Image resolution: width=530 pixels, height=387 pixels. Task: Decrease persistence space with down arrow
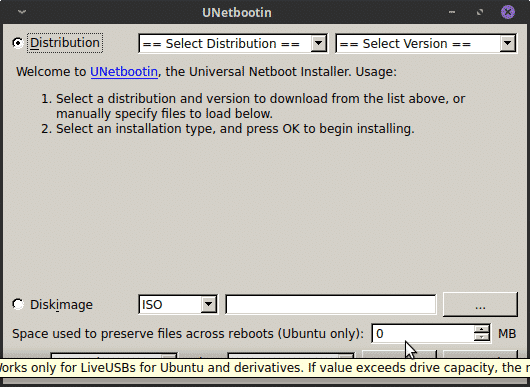pyautogui.click(x=482, y=338)
